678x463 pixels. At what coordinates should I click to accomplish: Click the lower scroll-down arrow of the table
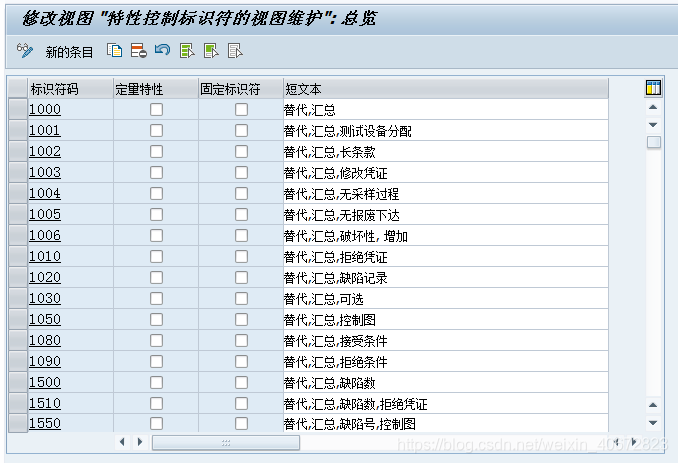pos(653,423)
